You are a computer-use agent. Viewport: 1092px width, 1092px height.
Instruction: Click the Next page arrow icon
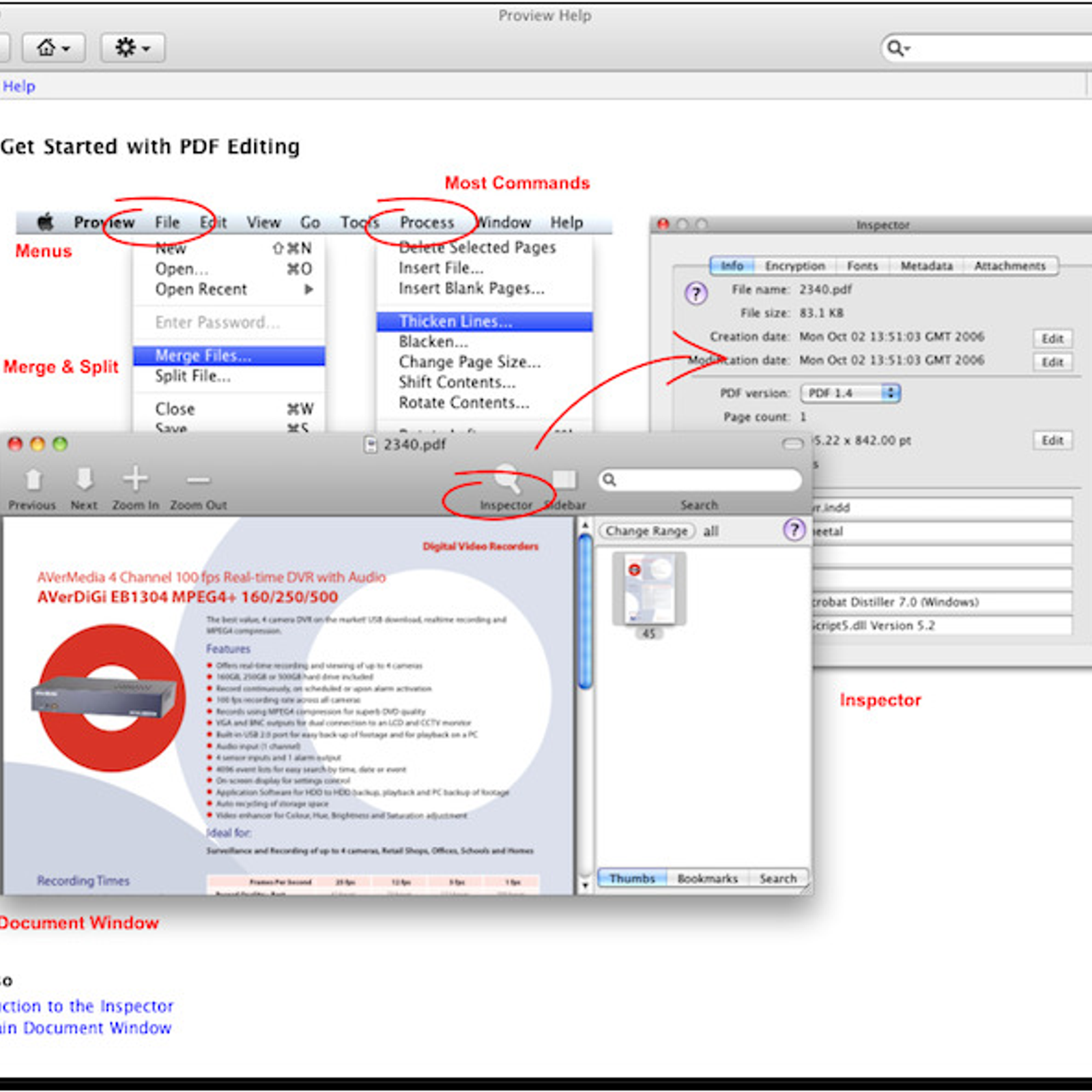pyautogui.click(x=84, y=479)
